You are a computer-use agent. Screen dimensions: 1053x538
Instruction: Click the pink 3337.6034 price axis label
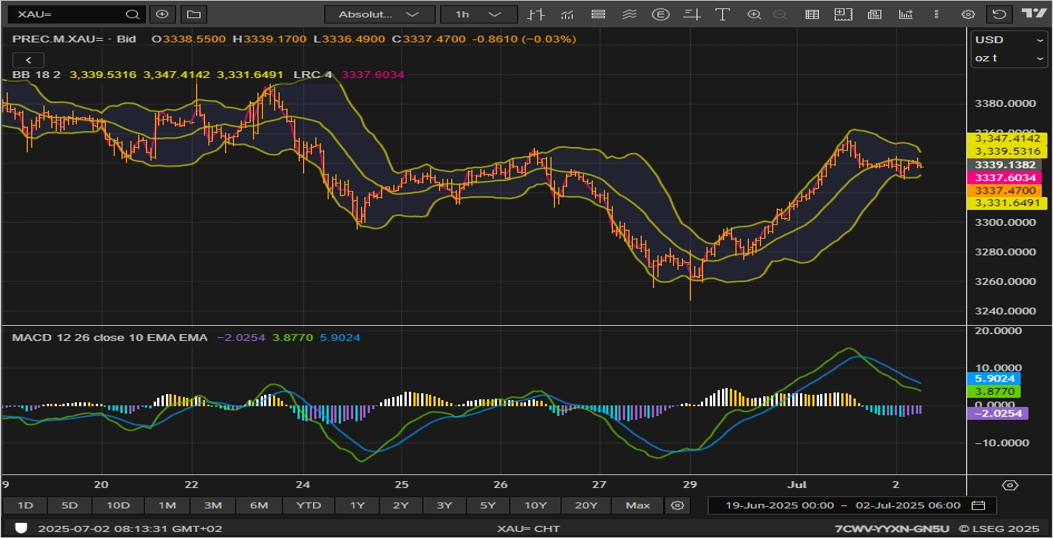[1004, 177]
